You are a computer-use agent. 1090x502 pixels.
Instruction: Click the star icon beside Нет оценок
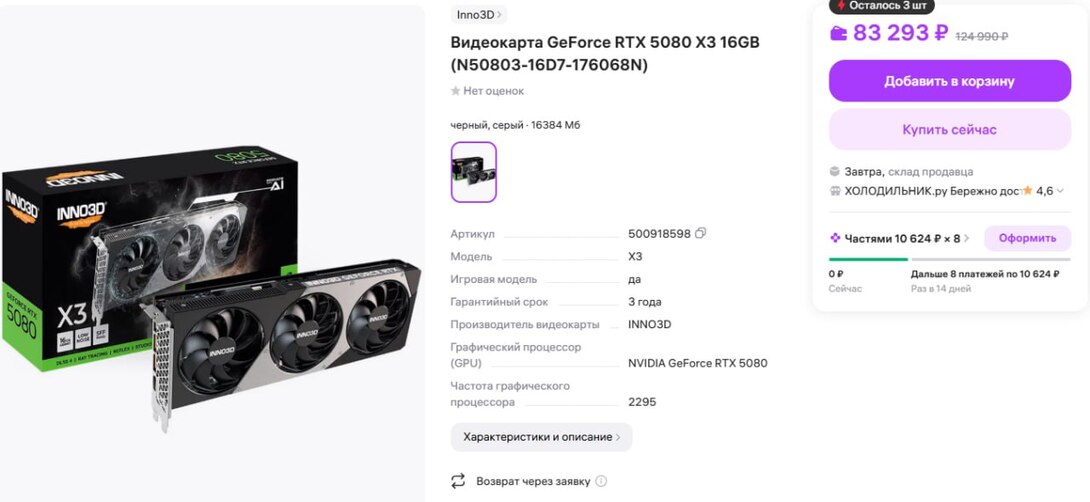coord(455,91)
